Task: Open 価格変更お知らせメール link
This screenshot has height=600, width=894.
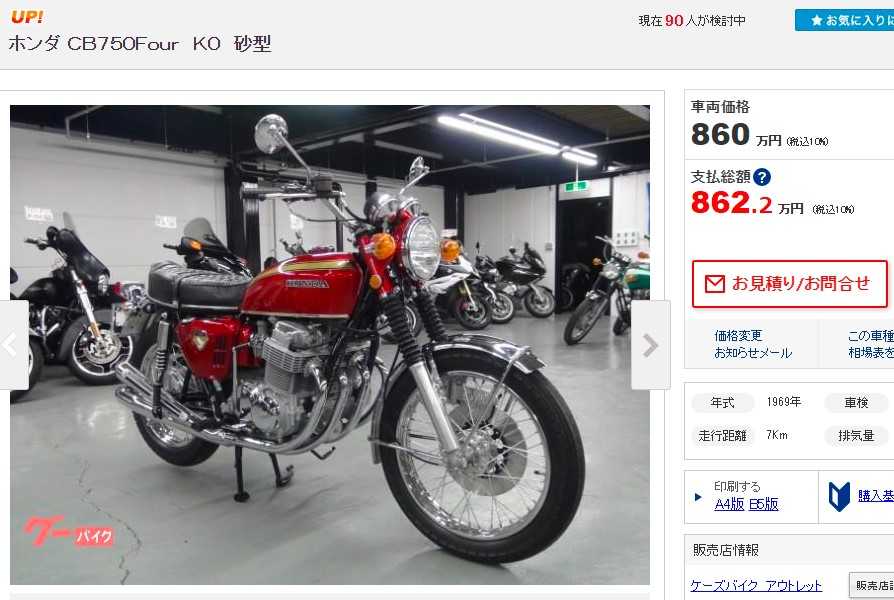Action: coord(753,344)
